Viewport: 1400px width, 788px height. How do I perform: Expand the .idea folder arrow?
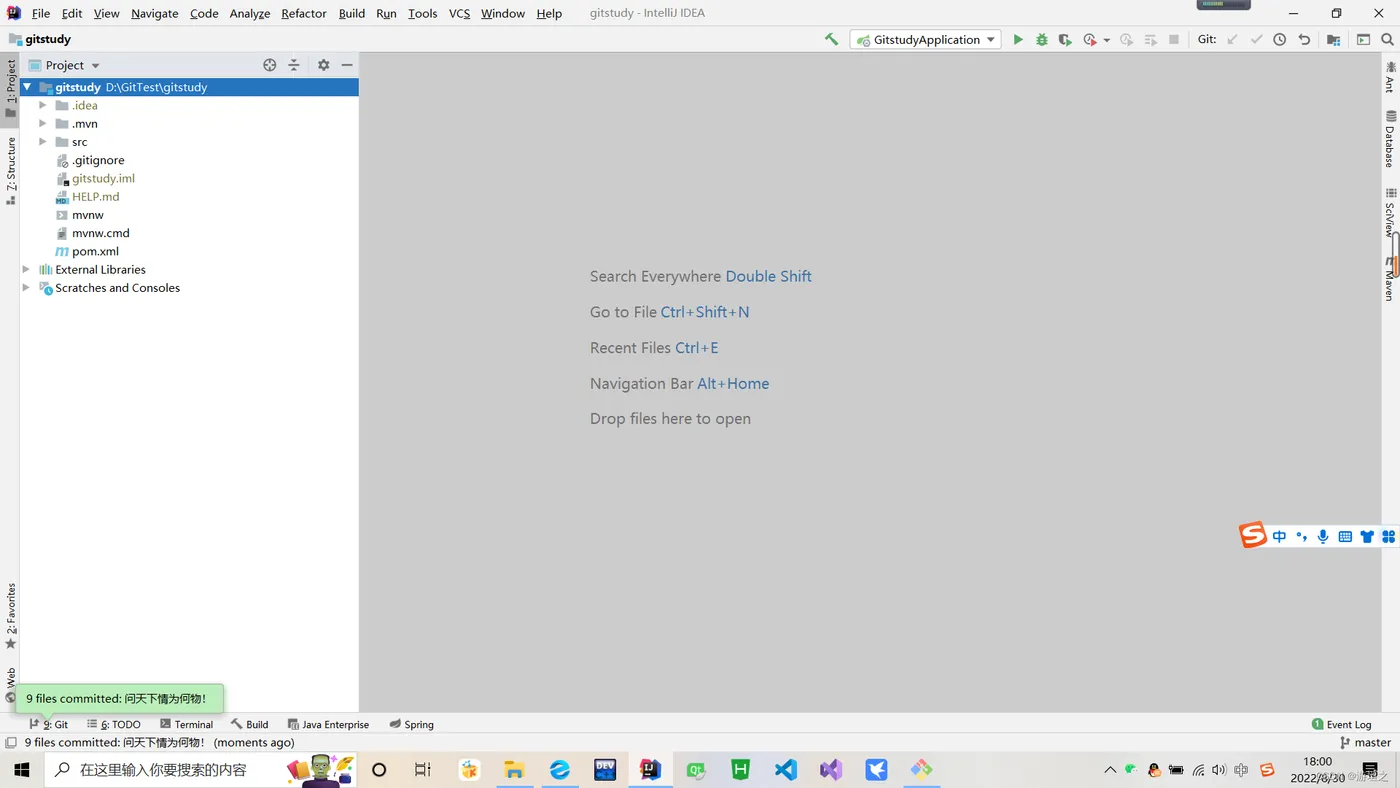point(42,105)
